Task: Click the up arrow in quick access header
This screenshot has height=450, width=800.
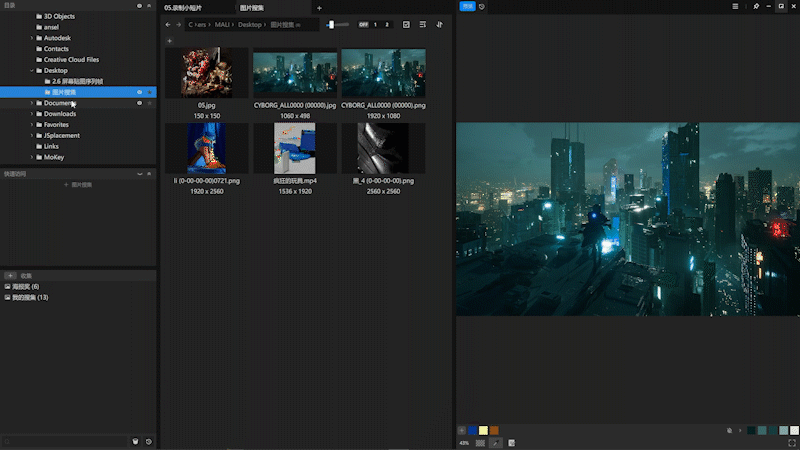Action: (149, 174)
